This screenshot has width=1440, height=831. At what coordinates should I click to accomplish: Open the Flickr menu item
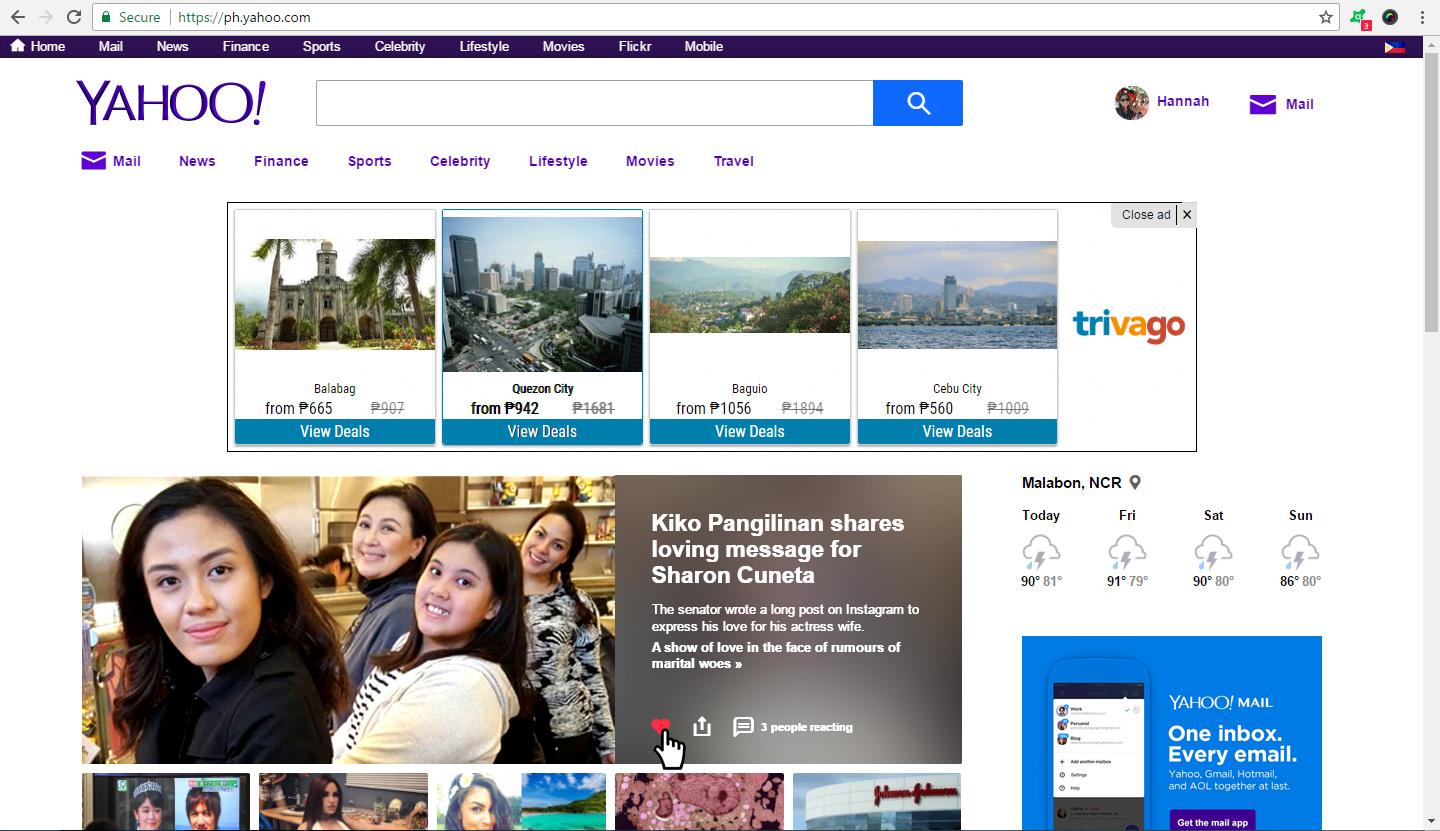click(634, 46)
